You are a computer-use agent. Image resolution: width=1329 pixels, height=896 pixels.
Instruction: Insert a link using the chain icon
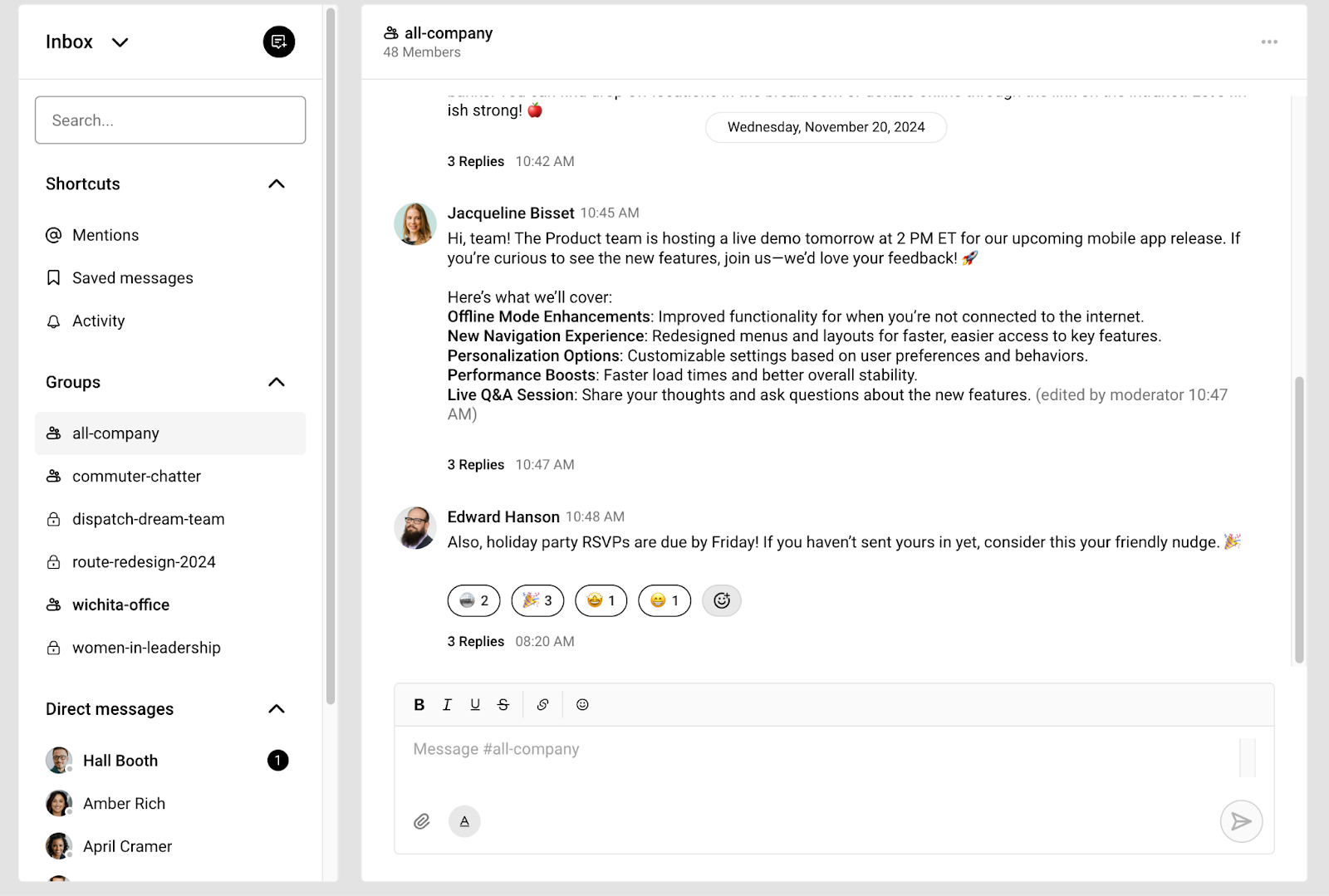coord(543,704)
